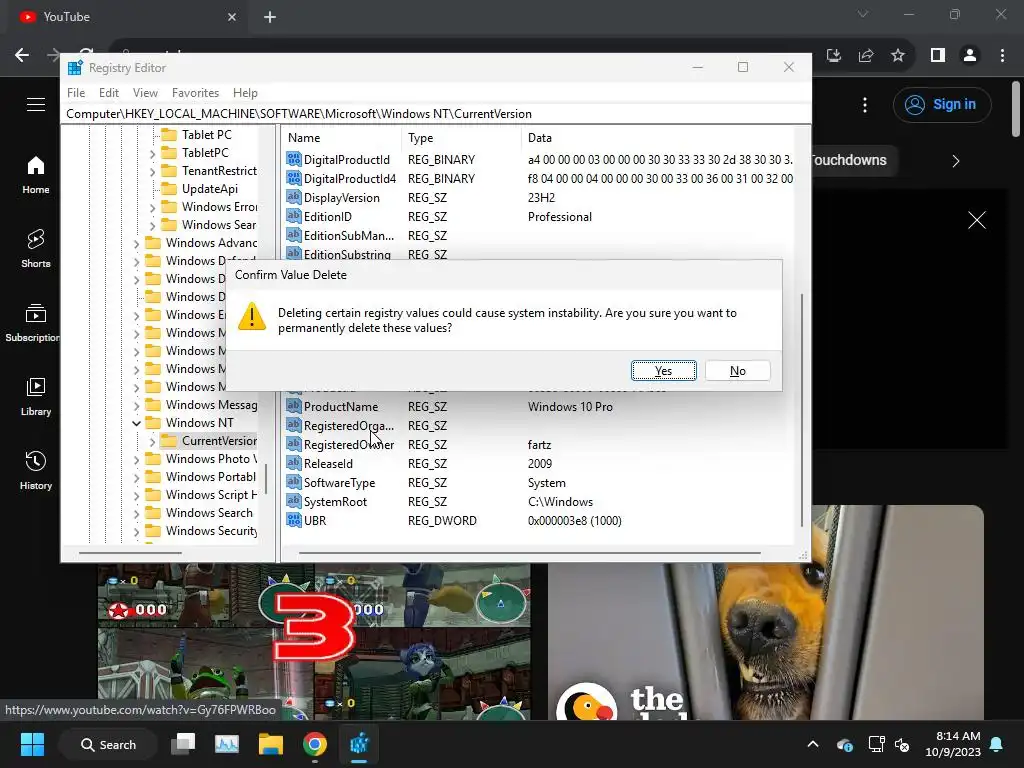Click the registry path address bar
This screenshot has height=768, width=1024.
[x=436, y=114]
